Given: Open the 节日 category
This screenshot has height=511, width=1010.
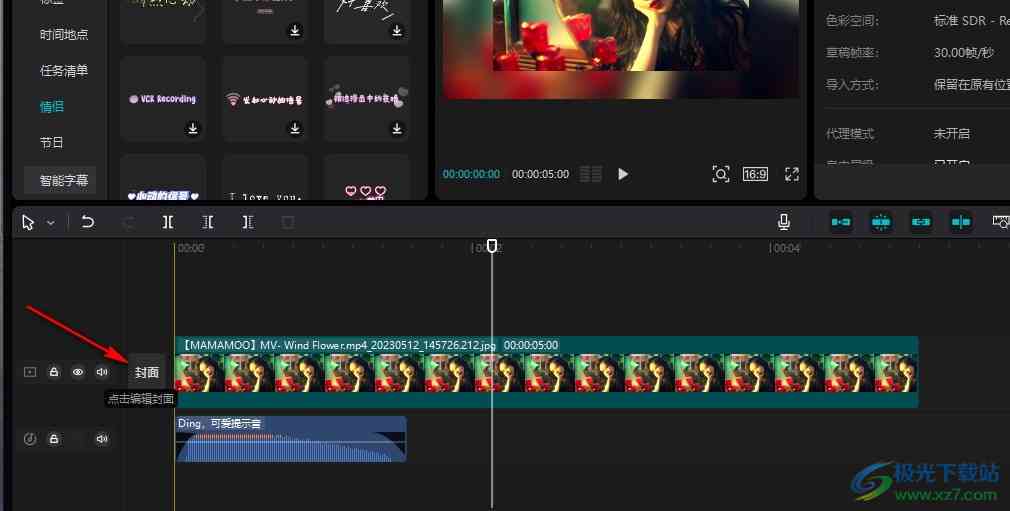Looking at the screenshot, I should [52, 142].
